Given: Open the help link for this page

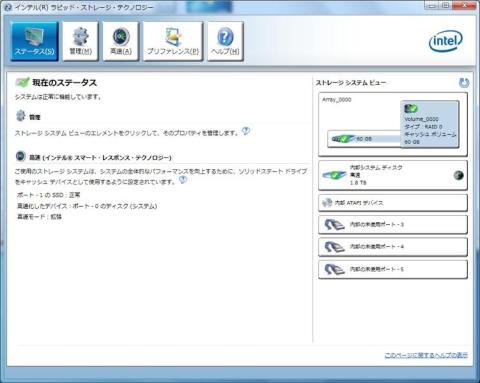Looking at the screenshot, I should (426, 355).
